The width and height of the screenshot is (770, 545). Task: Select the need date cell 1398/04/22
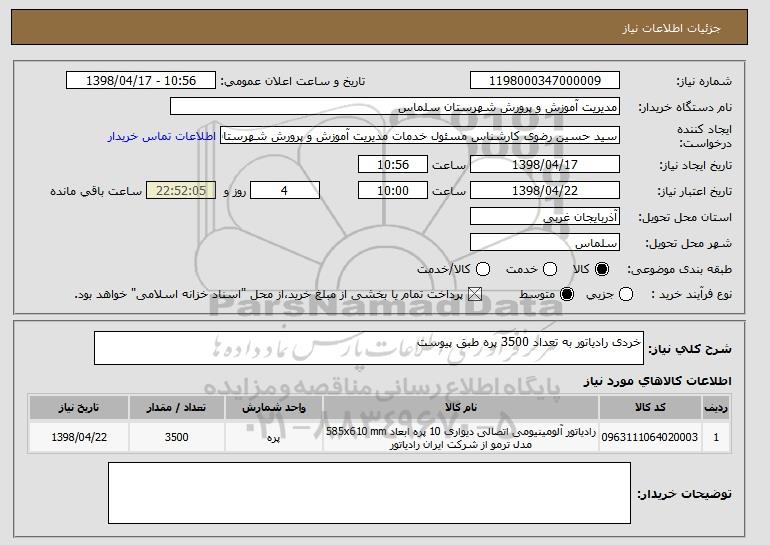pyautogui.click(x=79, y=437)
